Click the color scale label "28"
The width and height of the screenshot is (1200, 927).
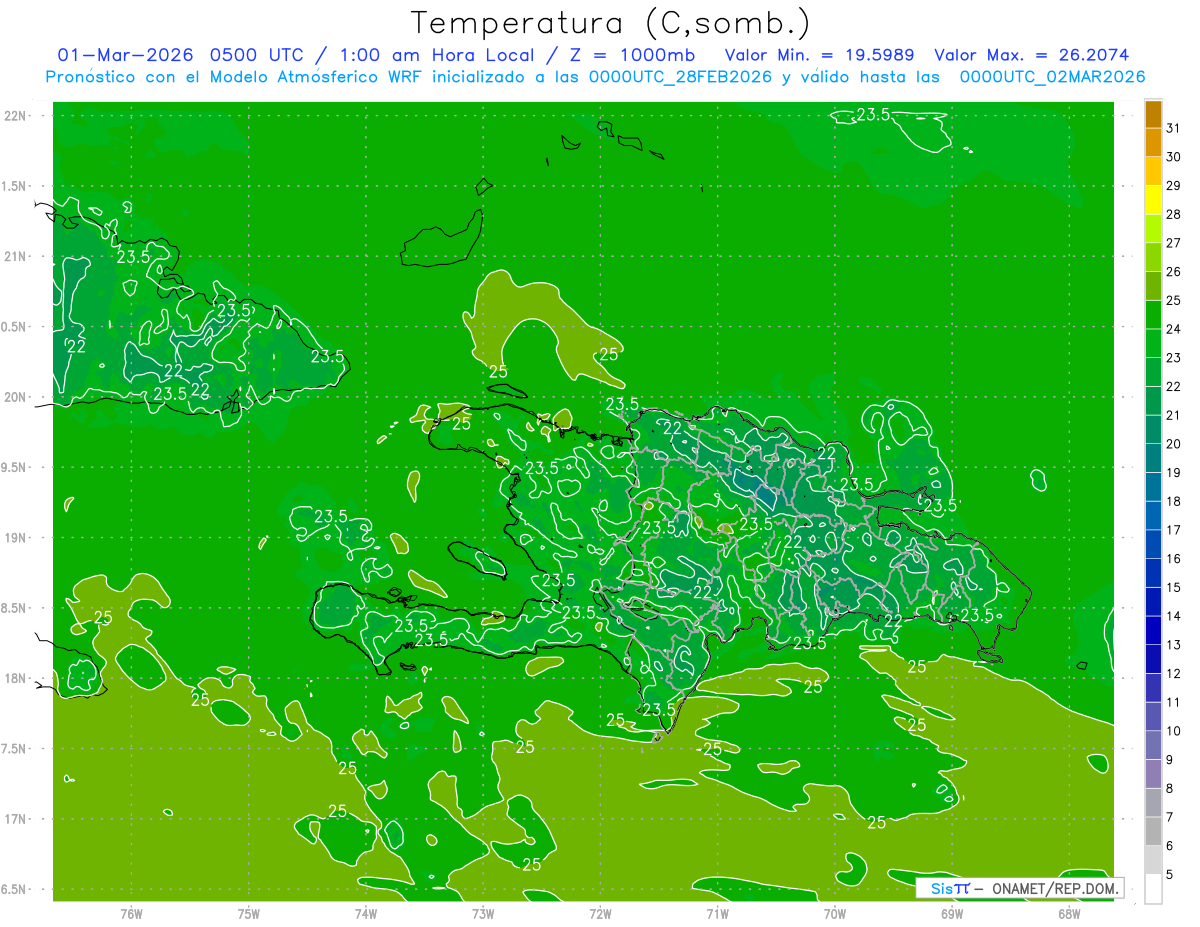[1174, 214]
